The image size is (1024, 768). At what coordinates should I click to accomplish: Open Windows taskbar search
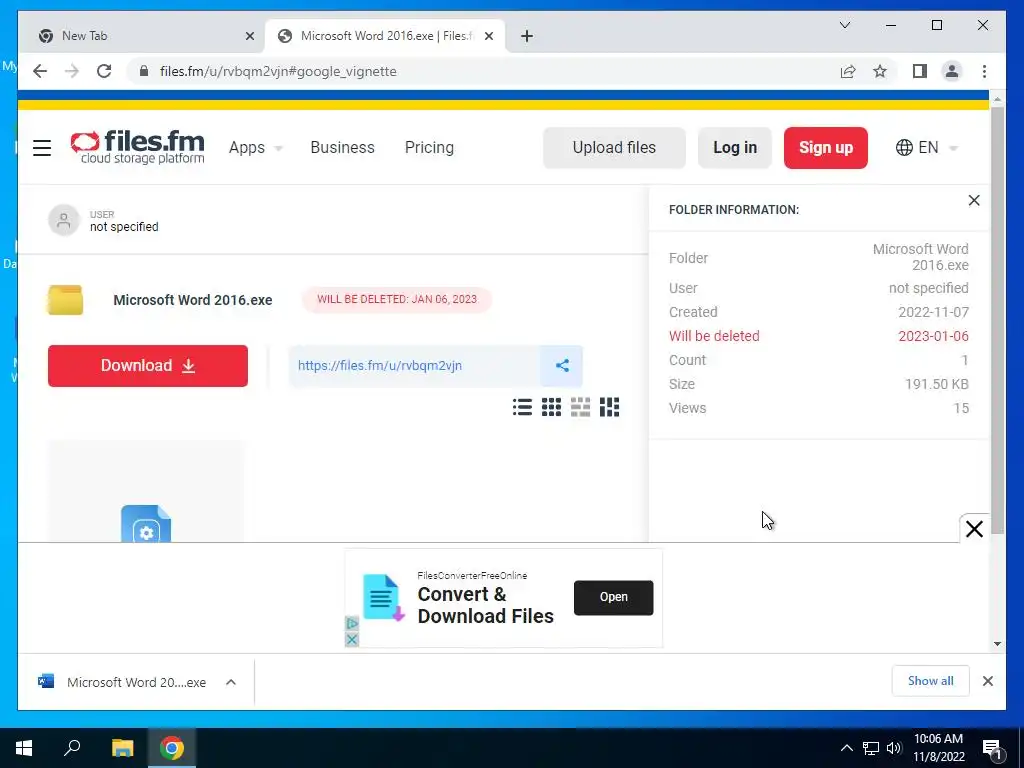click(x=72, y=748)
